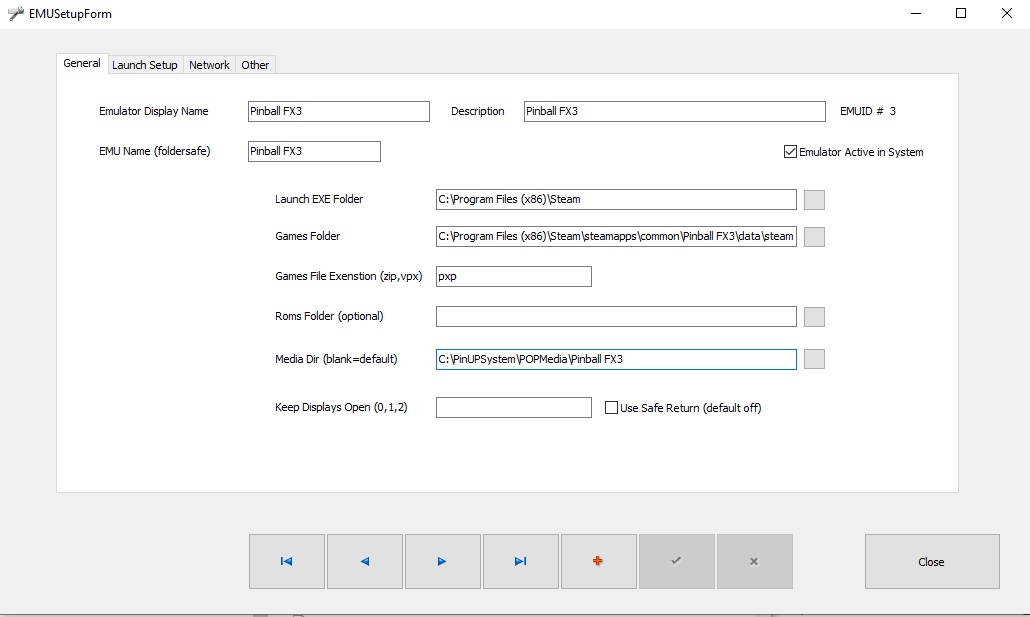This screenshot has height=617, width=1030.
Task: Browse for the Launch EXE Folder
Action: point(814,200)
